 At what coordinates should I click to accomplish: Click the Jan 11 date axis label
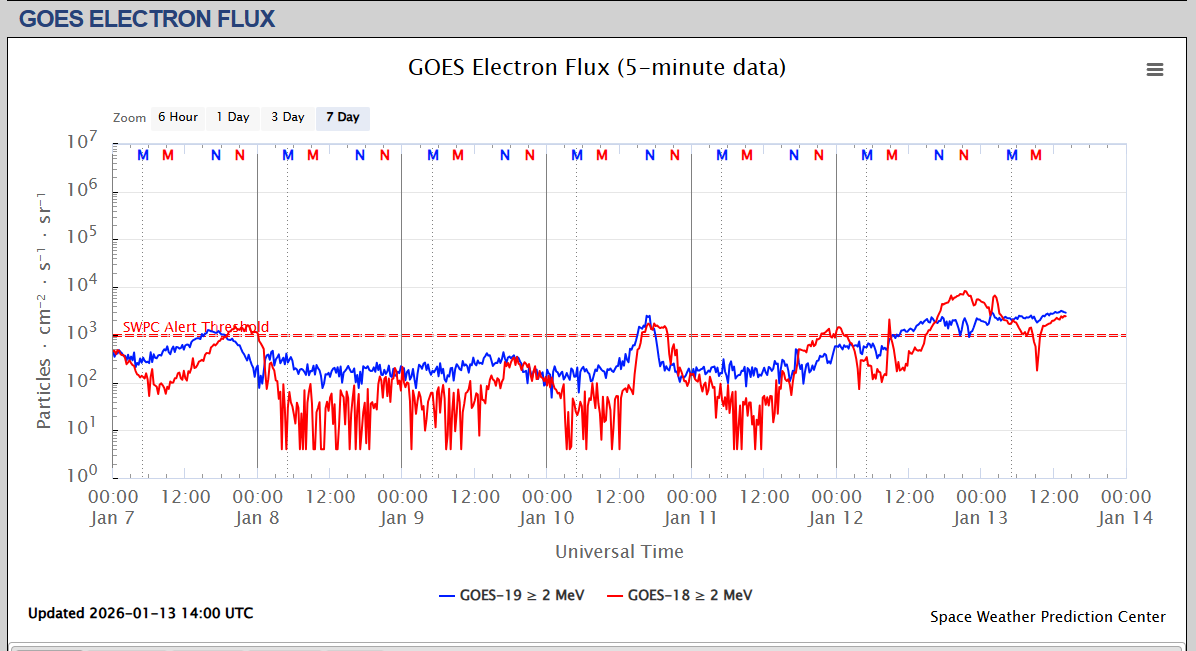click(691, 517)
